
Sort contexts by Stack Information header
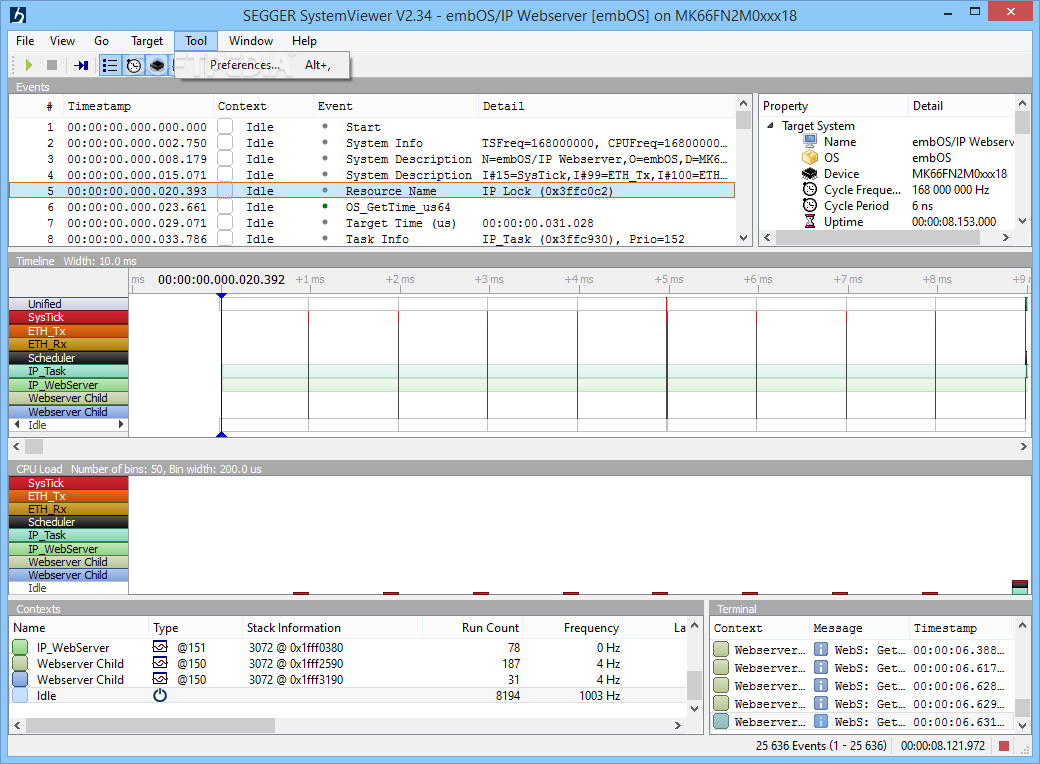332,627
